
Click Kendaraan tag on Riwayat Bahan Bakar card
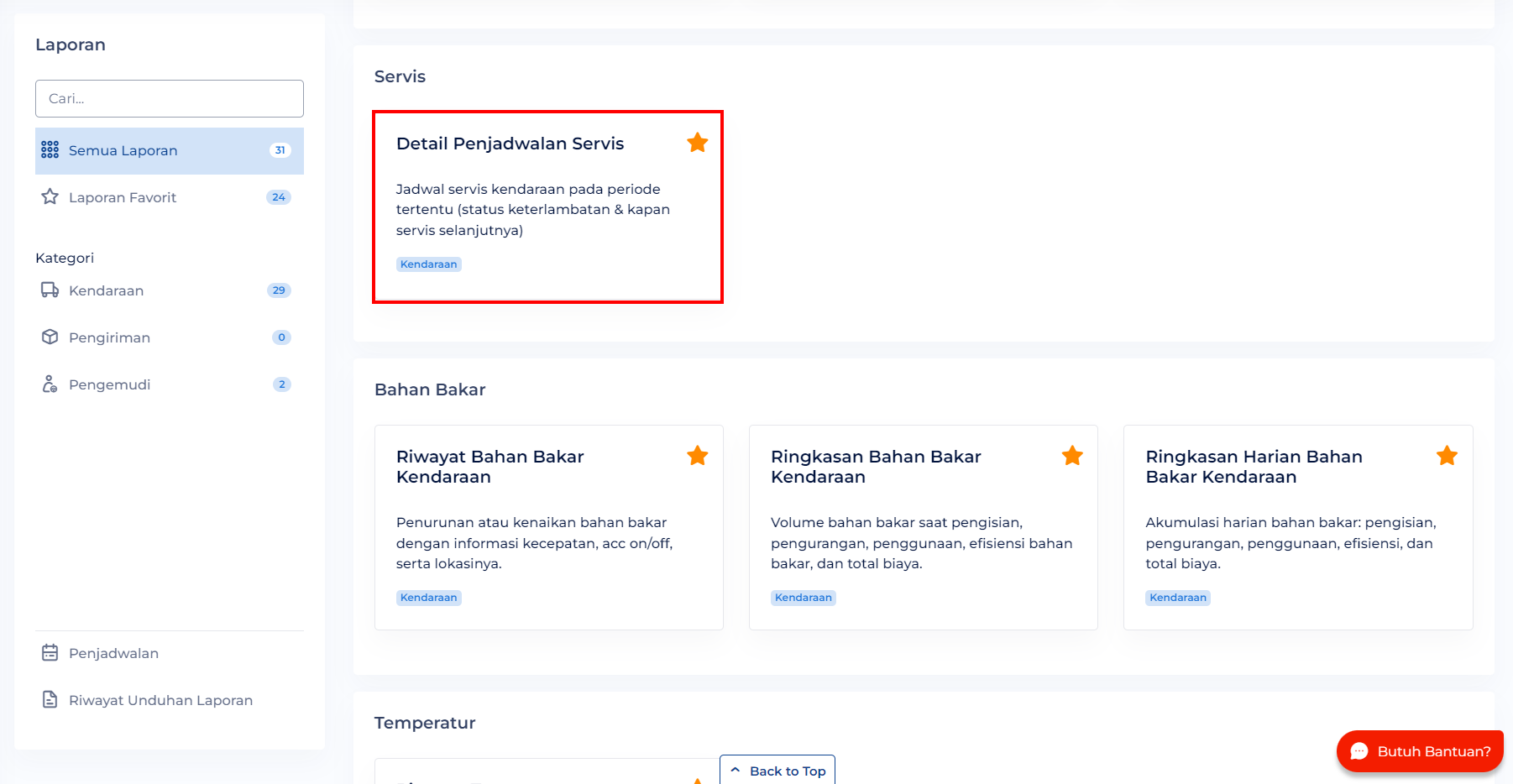click(x=429, y=598)
